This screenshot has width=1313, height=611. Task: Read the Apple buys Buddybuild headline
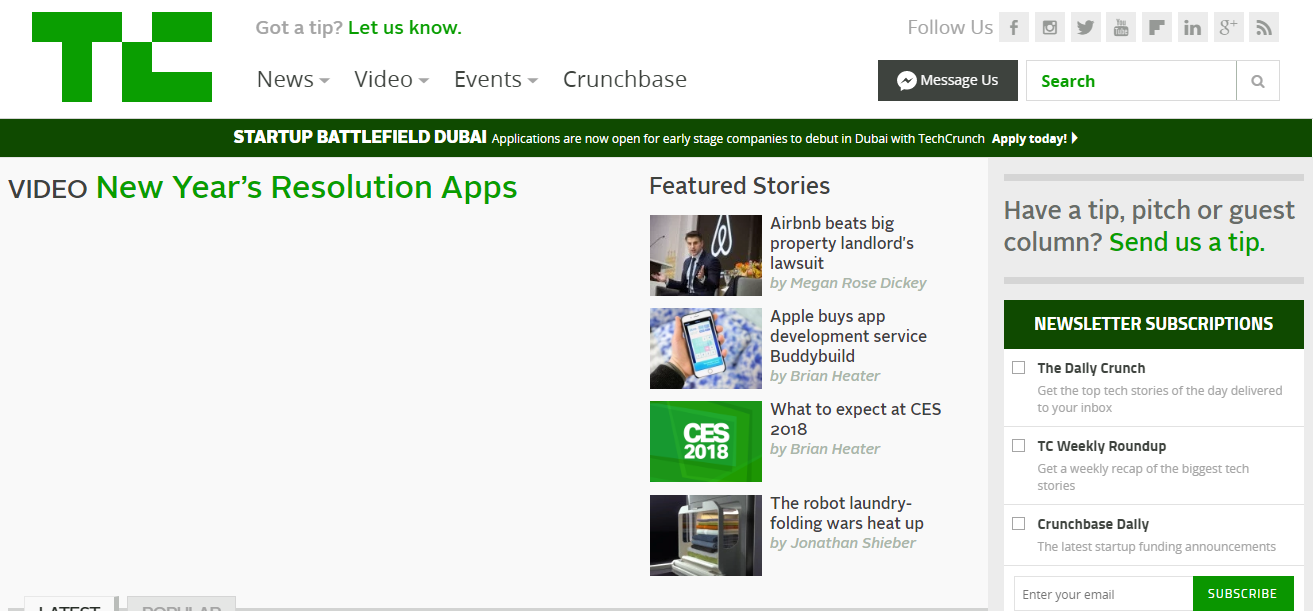tap(848, 336)
